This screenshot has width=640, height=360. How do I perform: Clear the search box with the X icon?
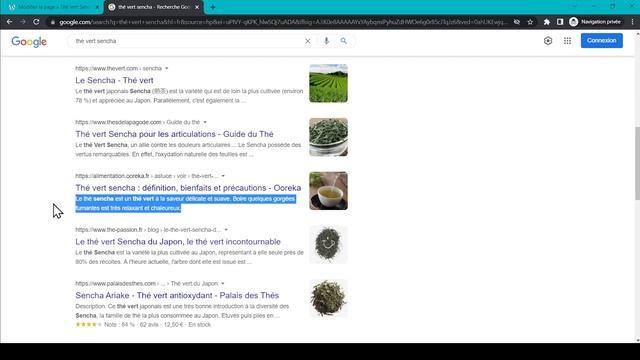point(308,41)
